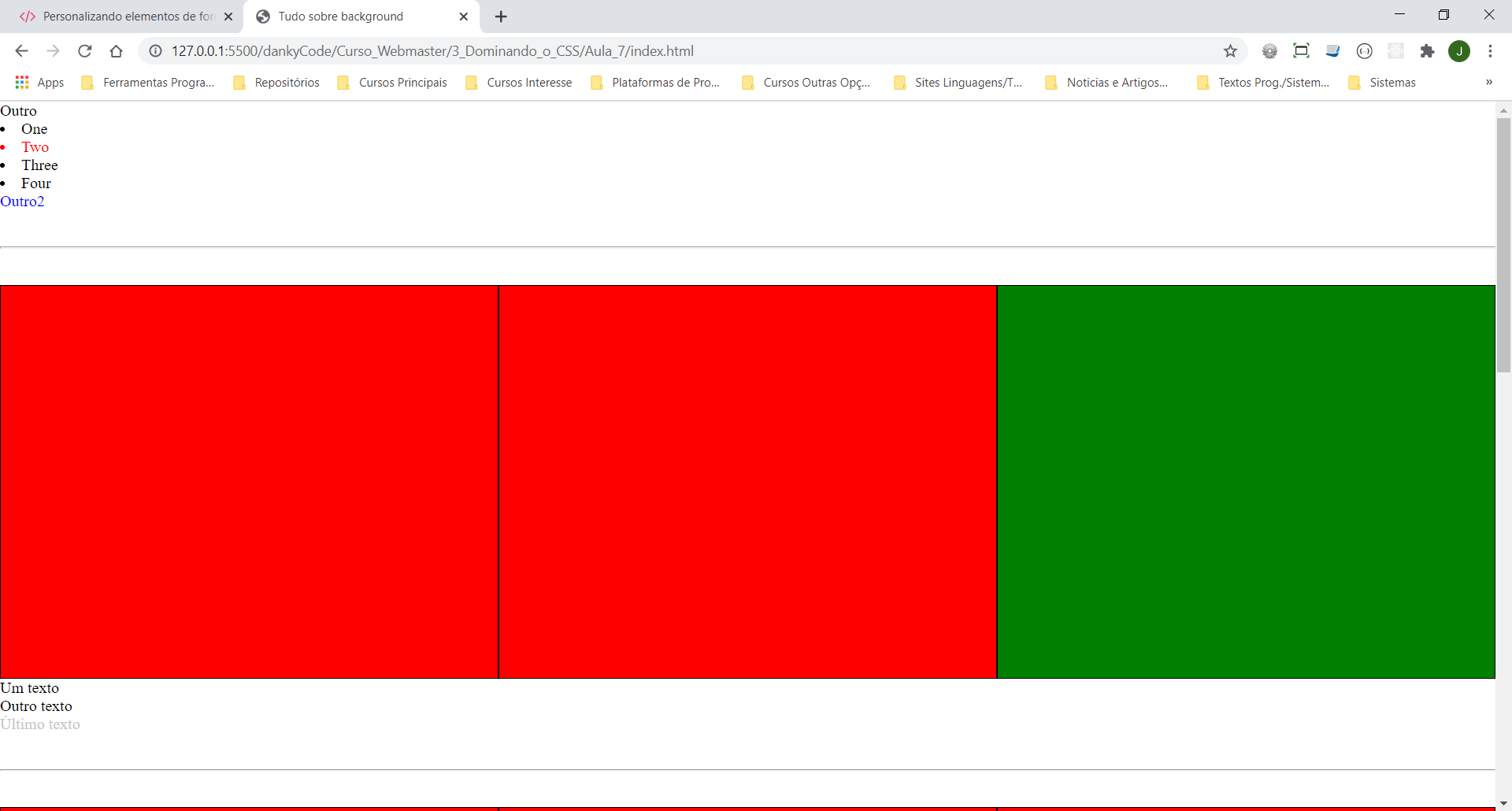Bookmark this page with the star icon
The image size is (1512, 811).
point(1230,51)
